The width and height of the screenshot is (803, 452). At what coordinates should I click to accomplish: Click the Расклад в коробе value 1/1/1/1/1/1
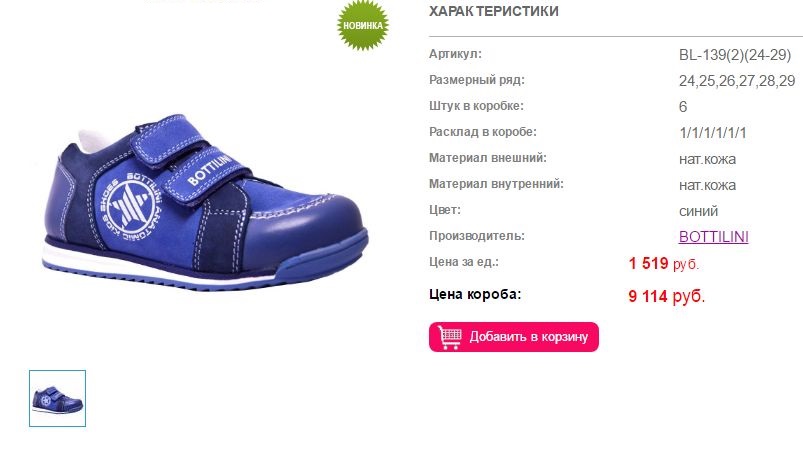[x=712, y=133]
